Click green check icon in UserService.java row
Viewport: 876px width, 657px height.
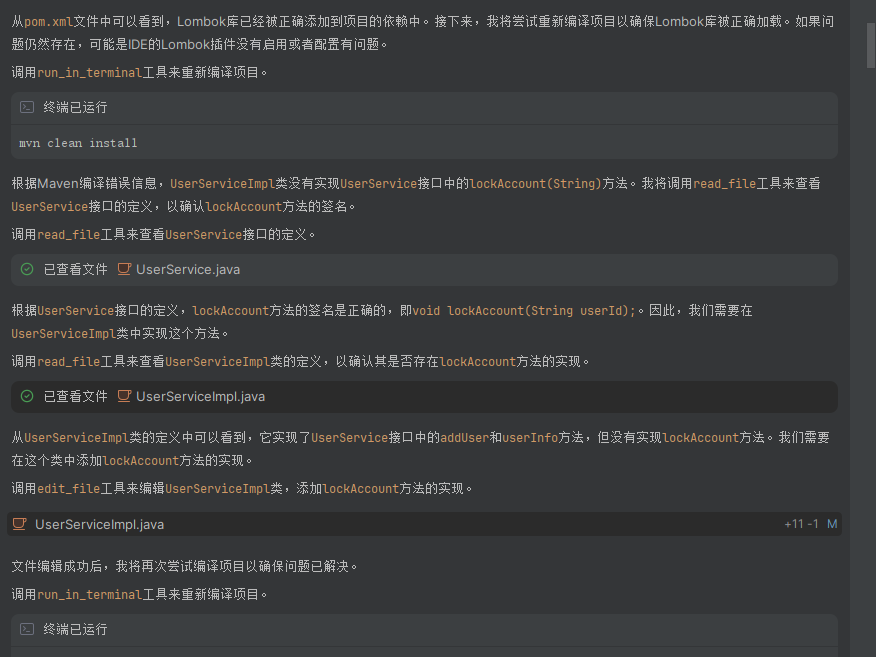click(27, 269)
